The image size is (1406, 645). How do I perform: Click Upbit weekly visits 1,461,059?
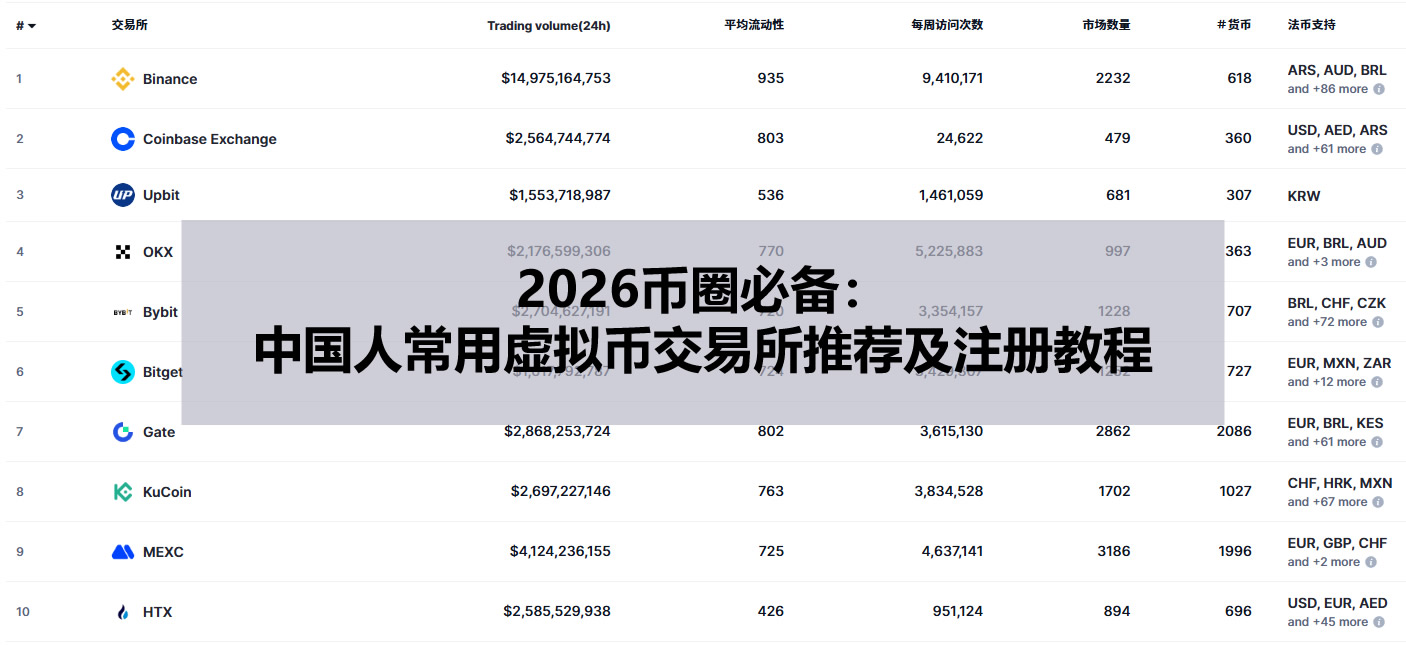951,195
